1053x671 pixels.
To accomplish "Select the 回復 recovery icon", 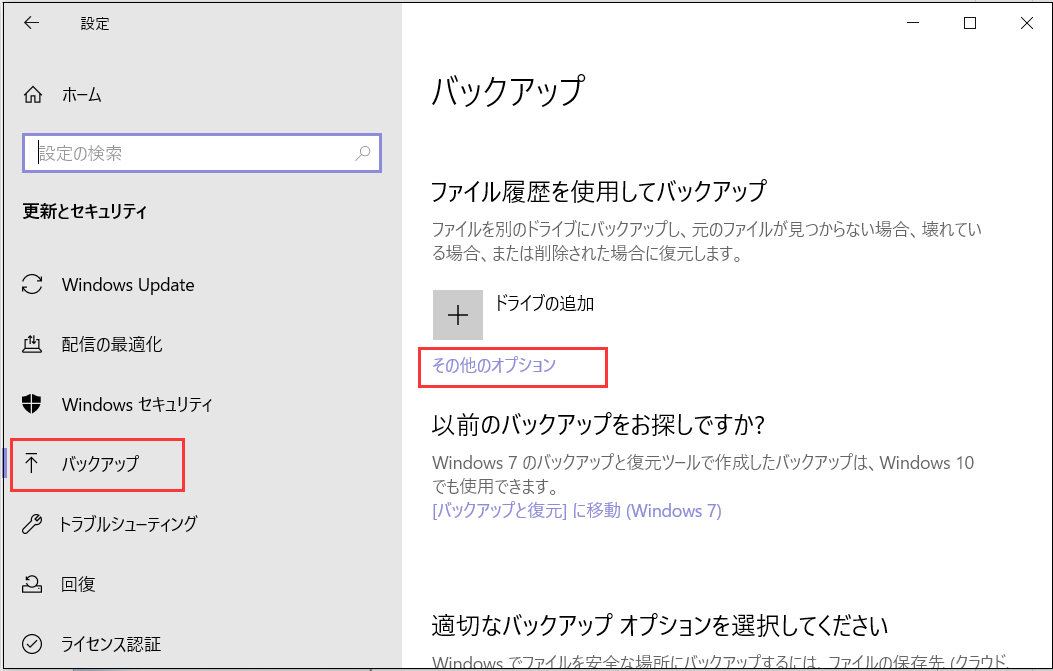I will tap(33, 584).
